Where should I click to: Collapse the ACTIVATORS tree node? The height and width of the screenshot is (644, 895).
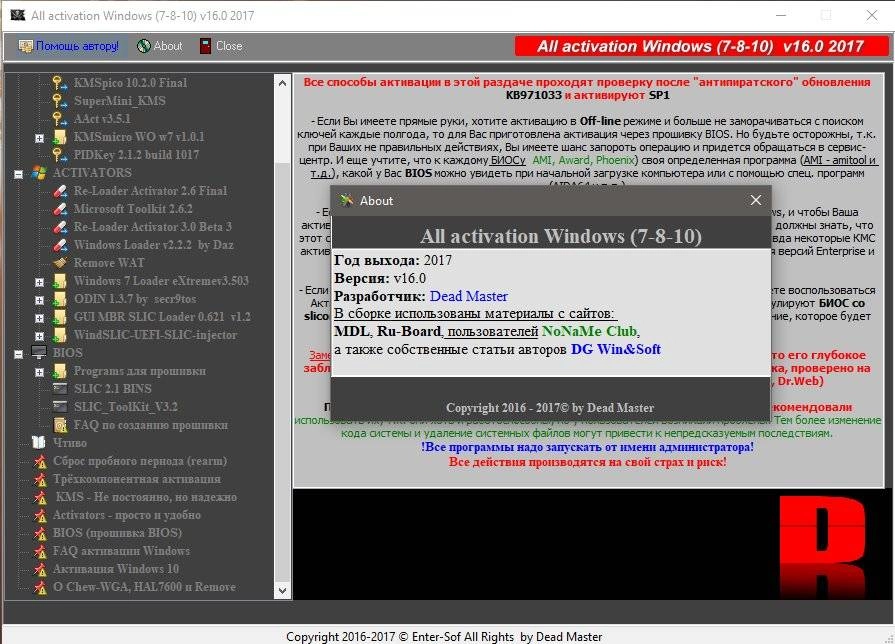tap(18, 174)
